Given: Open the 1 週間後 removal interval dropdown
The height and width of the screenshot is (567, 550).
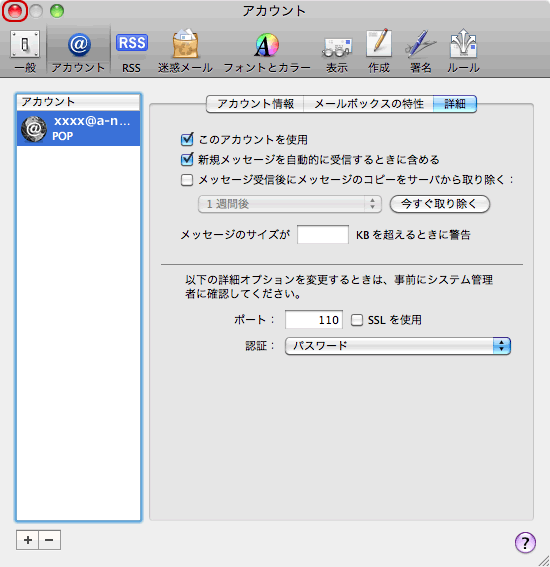Looking at the screenshot, I should pyautogui.click(x=290, y=204).
